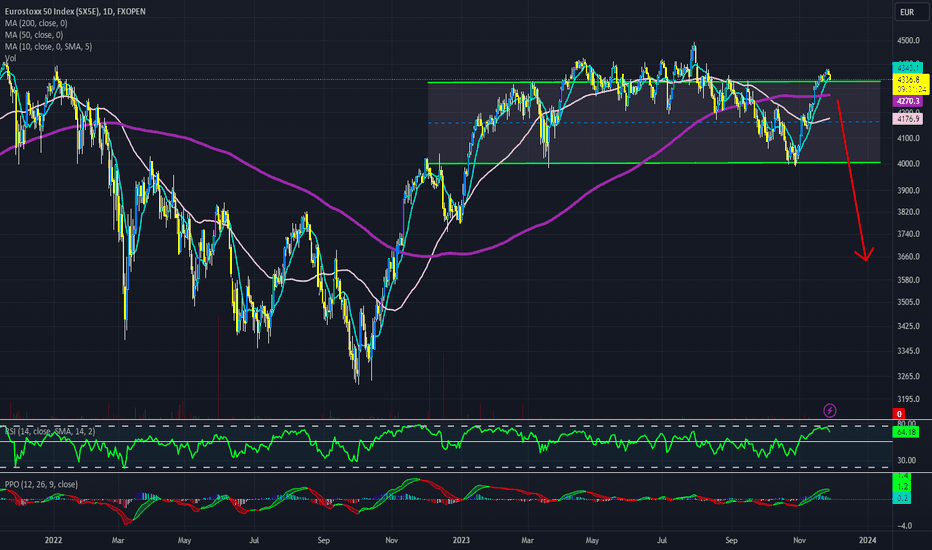Select the MA (10, close, 0, SMA, 5) legend
Screen dimensions: 932x550
point(48,46)
